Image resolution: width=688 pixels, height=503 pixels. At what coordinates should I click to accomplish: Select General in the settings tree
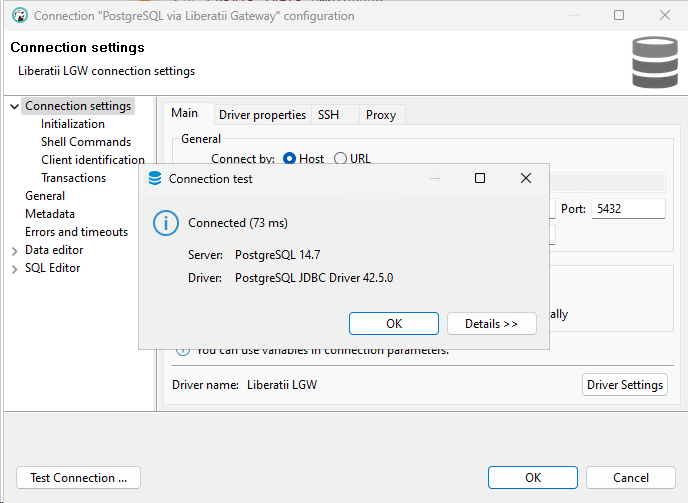pyautogui.click(x=45, y=196)
